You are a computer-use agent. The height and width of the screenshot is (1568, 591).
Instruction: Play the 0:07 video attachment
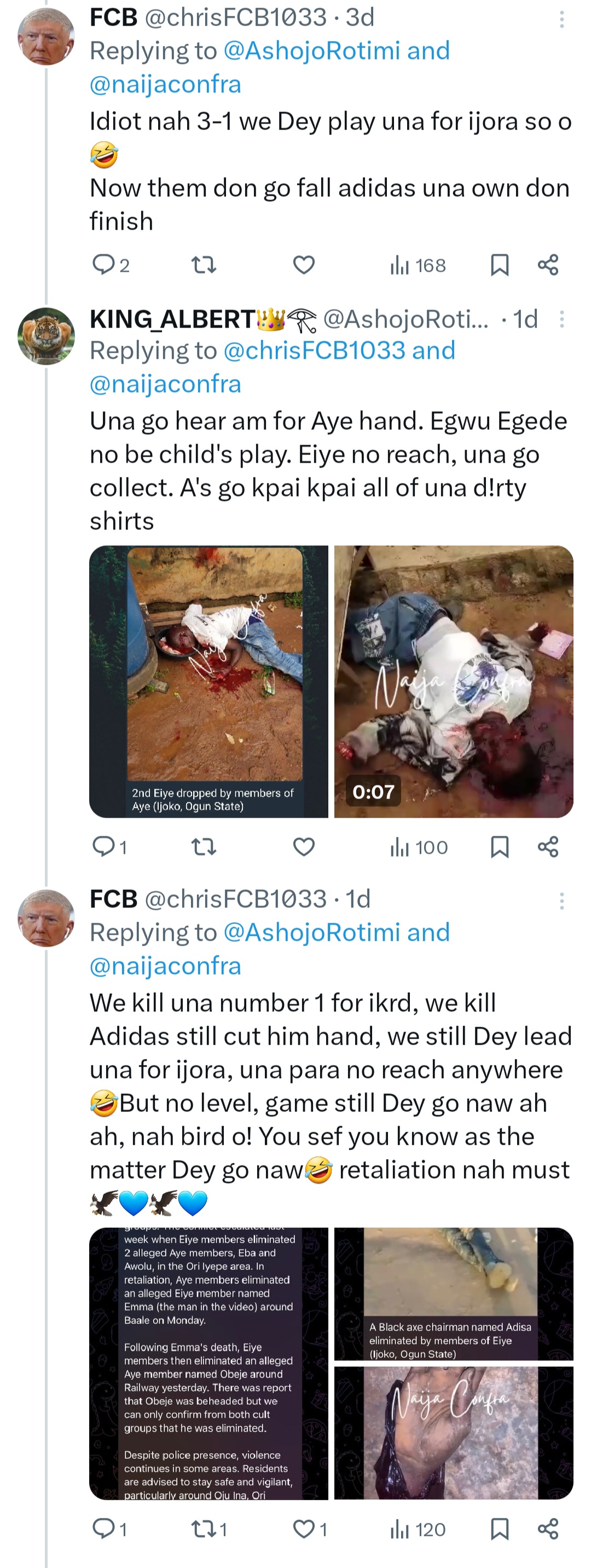[453, 681]
